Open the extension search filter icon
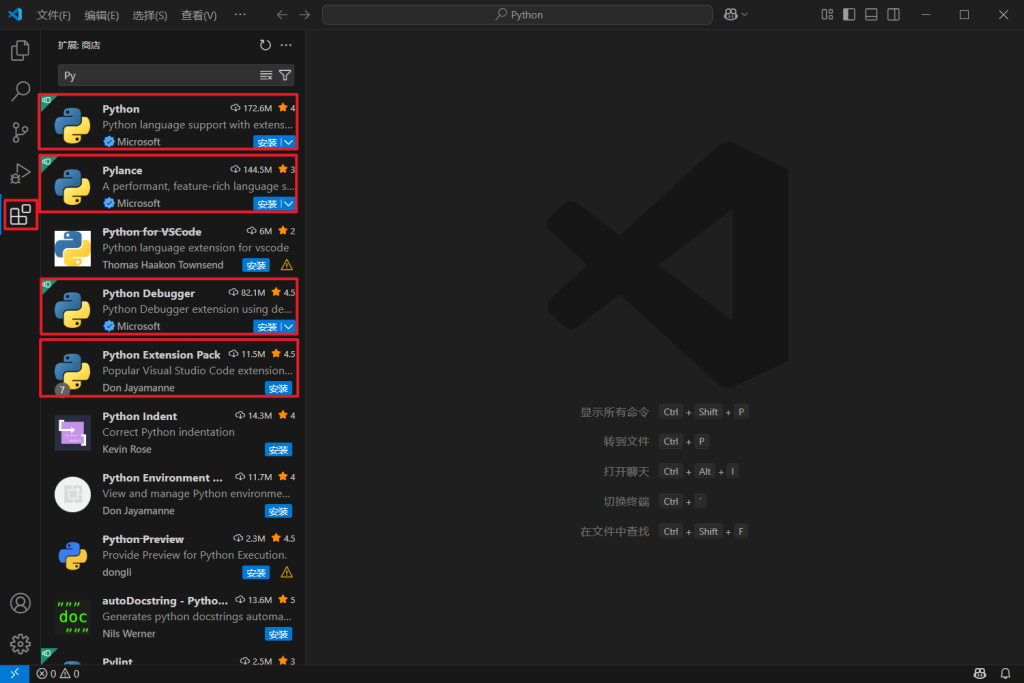Screen dimensions: 1024x683 pyautogui.click(x=285, y=76)
